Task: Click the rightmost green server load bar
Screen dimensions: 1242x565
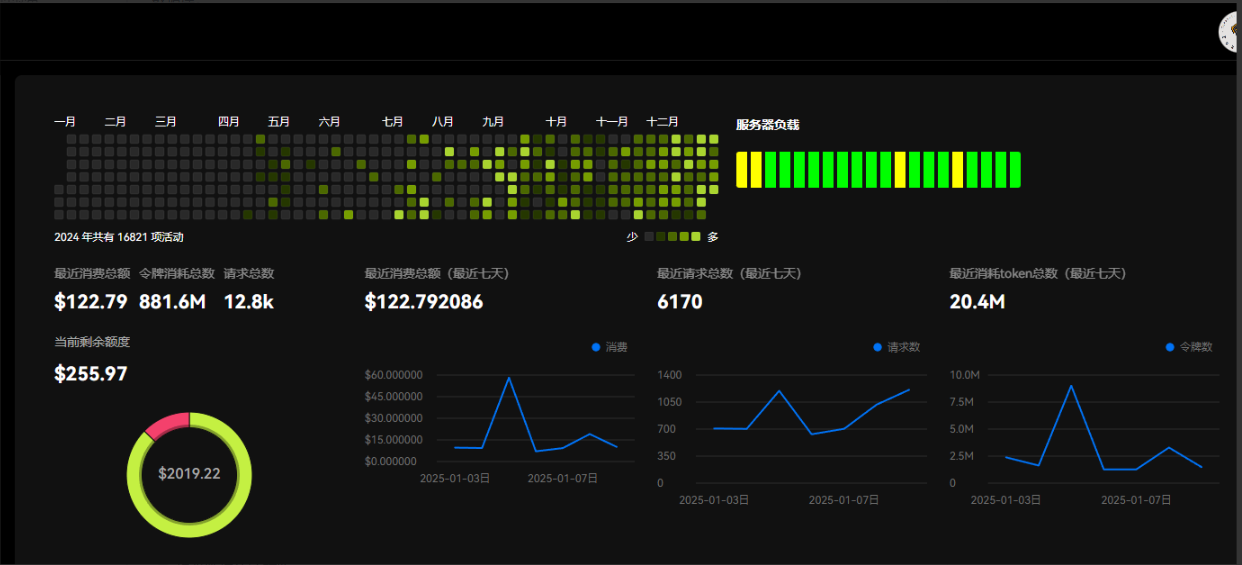Action: pyautogui.click(x=1015, y=170)
